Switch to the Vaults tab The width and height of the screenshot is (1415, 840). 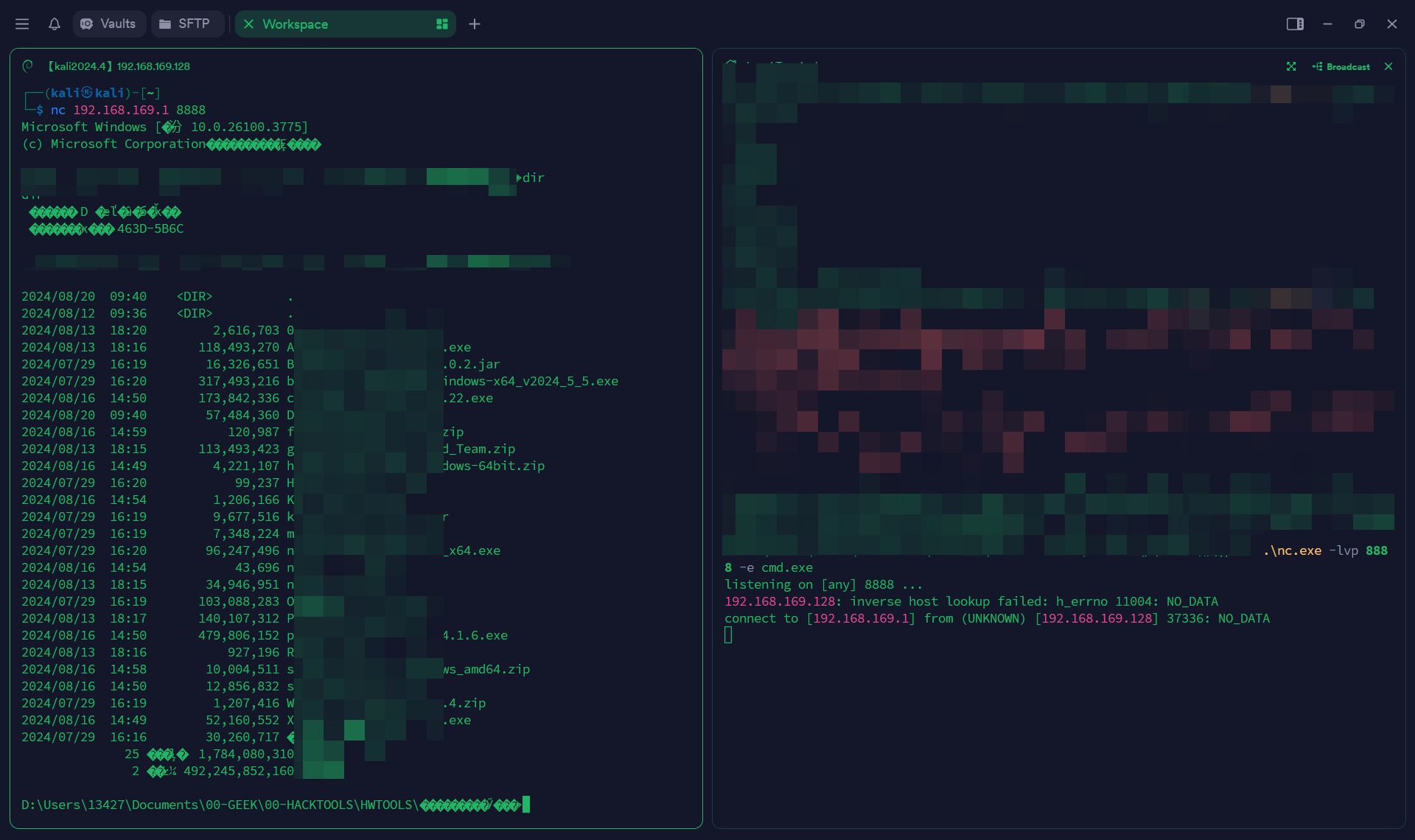[x=109, y=24]
